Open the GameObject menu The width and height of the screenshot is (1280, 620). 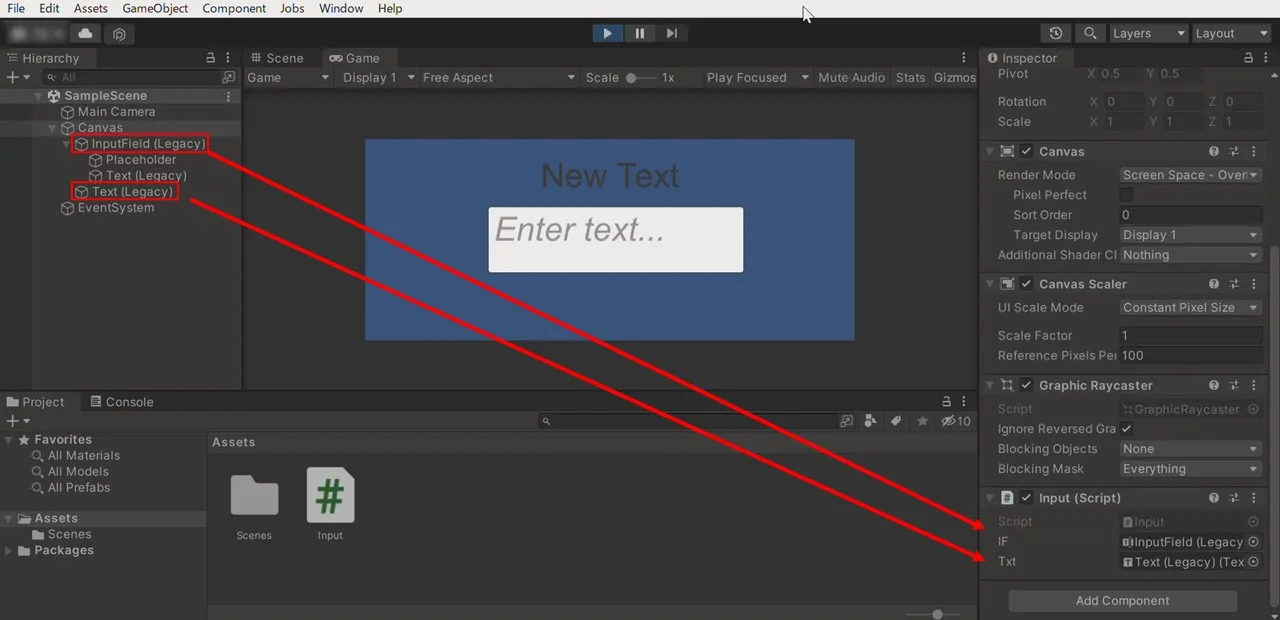pos(155,8)
